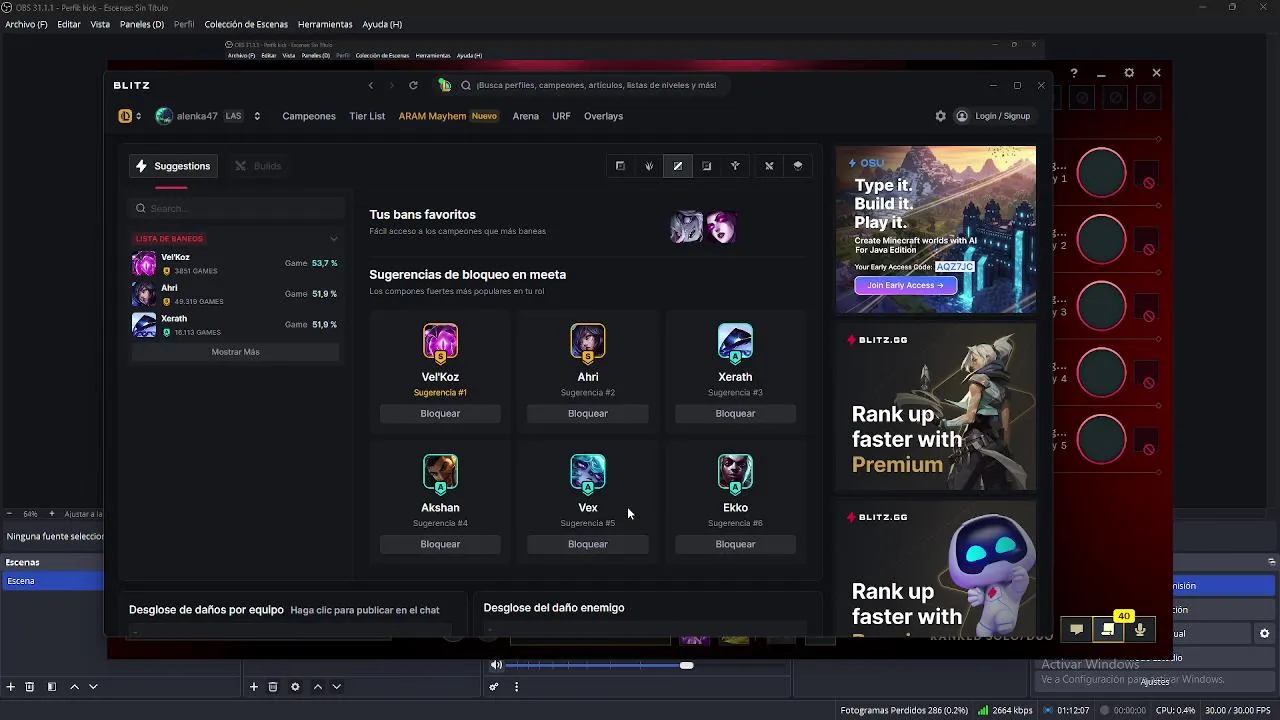
Task: Mute the OBS audio mixer speaker icon
Action: tap(496, 665)
